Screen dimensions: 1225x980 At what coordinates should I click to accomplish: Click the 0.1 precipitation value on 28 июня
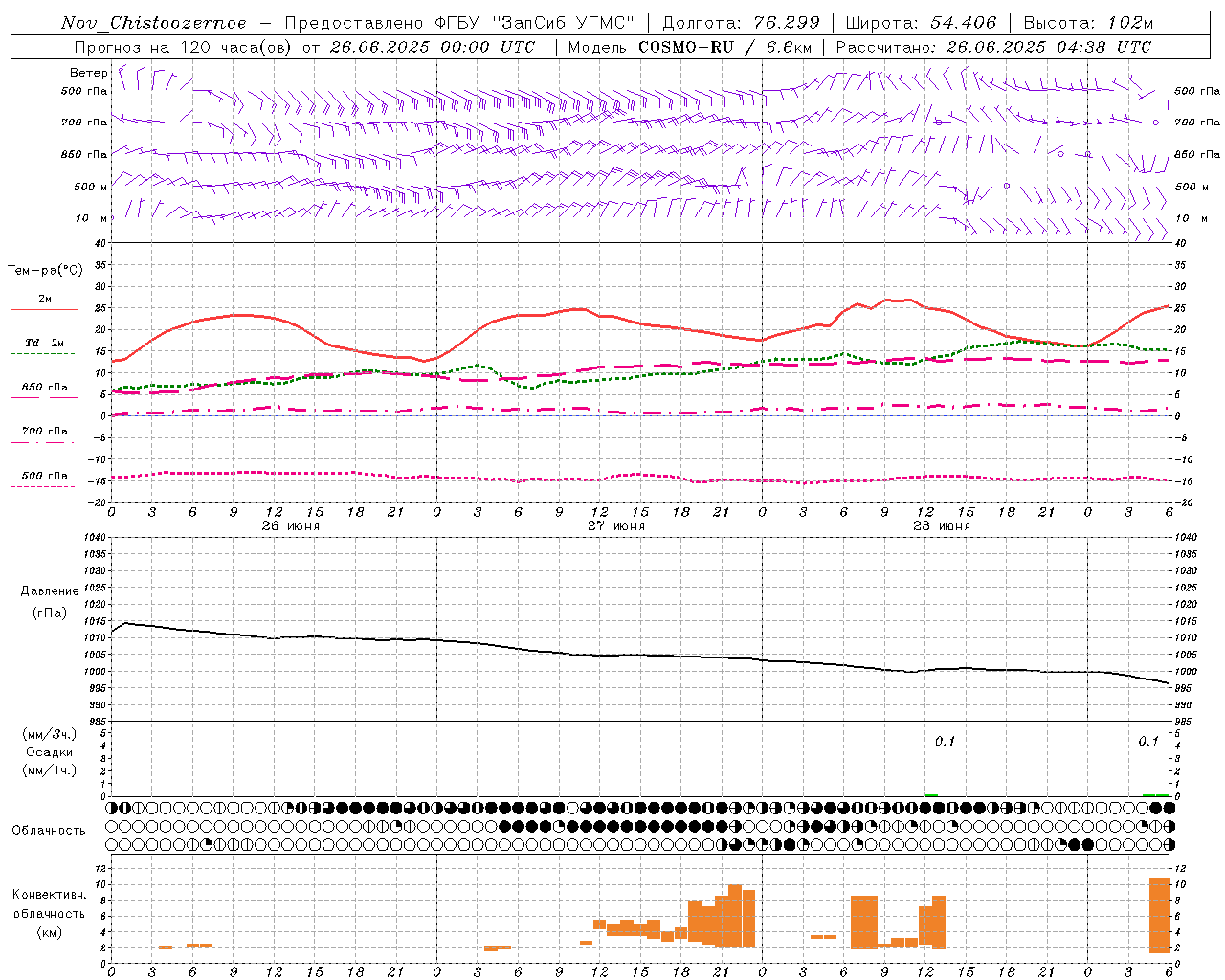point(945,742)
